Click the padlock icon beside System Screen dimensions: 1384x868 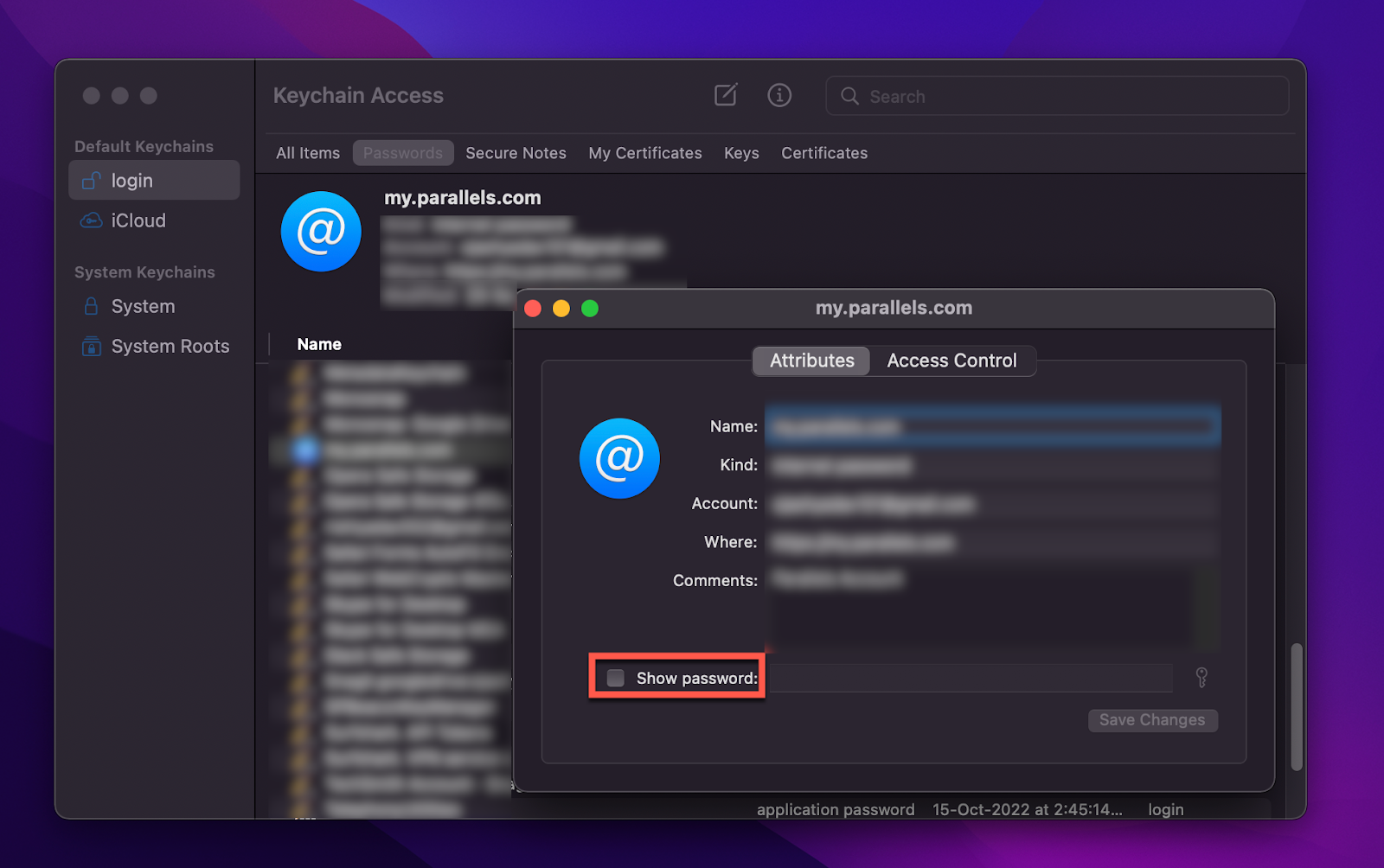pyautogui.click(x=91, y=306)
